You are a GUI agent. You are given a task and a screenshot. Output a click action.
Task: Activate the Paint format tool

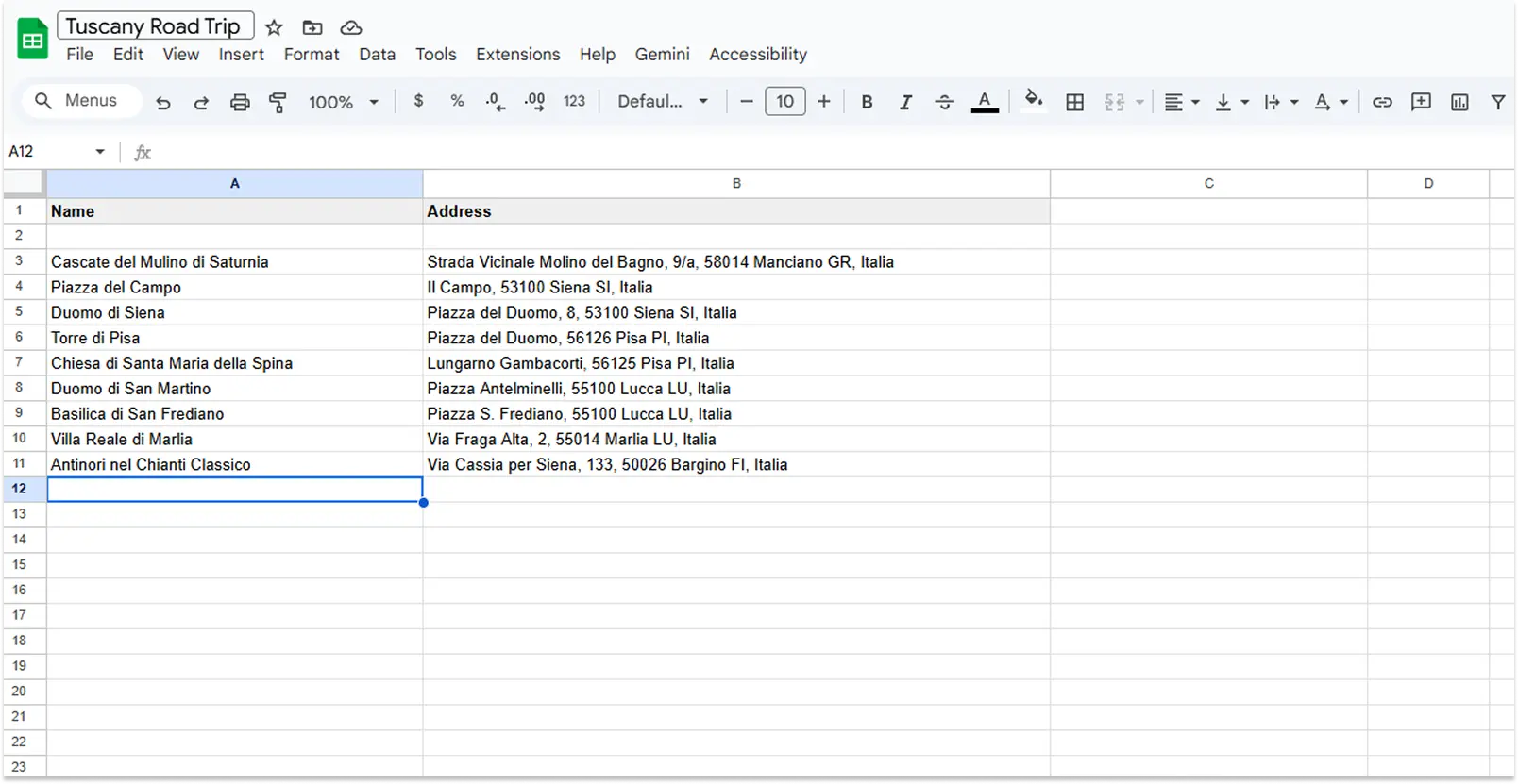tap(278, 102)
